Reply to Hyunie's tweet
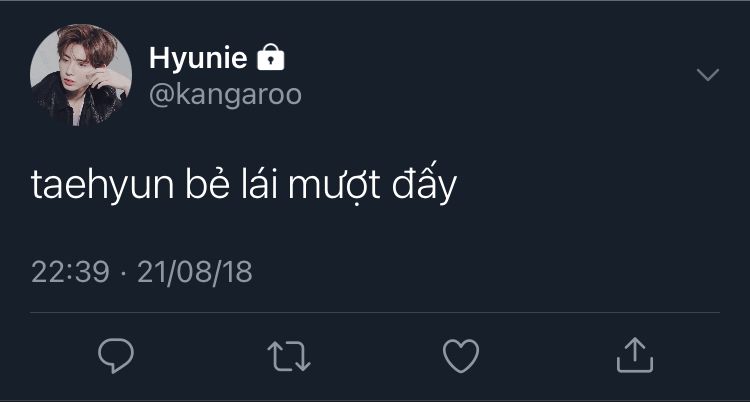Viewport: 750px width, 402px height. tap(116, 355)
